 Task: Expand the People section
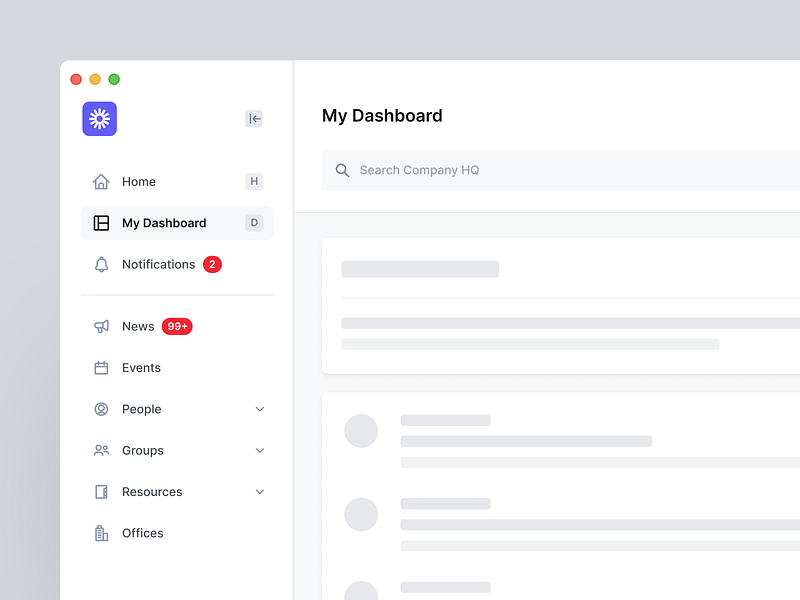point(260,409)
